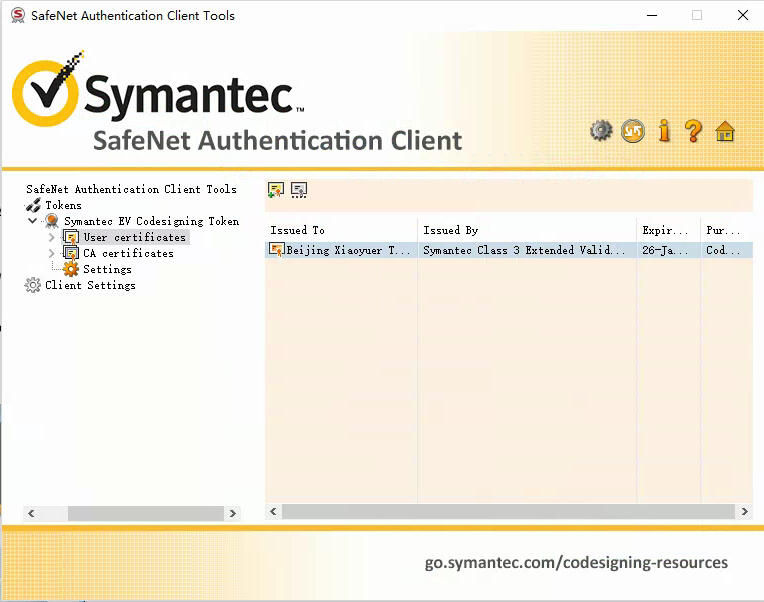
Task: Sort by Issued By column header
Action: click(527, 230)
